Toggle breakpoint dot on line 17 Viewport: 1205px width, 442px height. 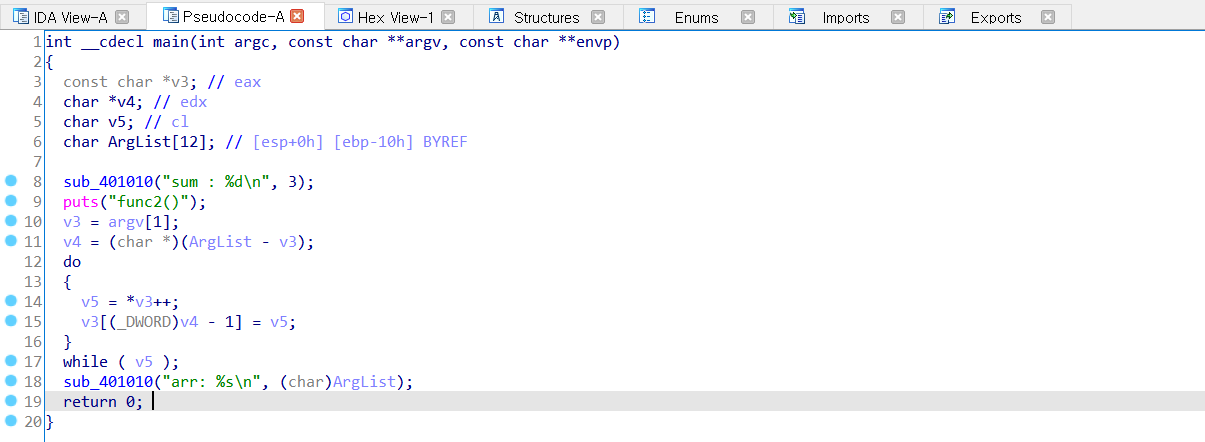(x=11, y=361)
